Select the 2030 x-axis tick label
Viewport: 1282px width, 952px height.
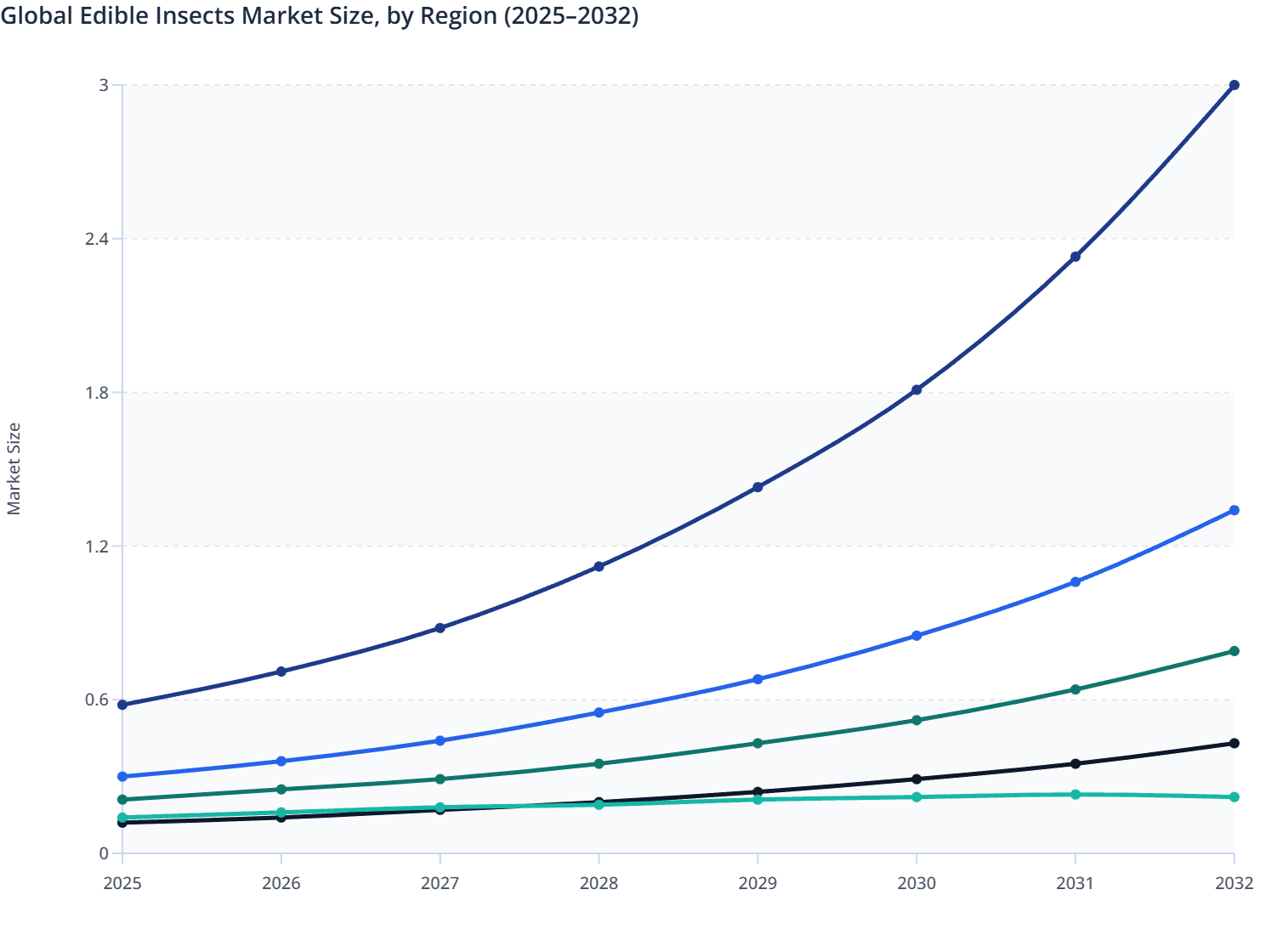coord(916,883)
